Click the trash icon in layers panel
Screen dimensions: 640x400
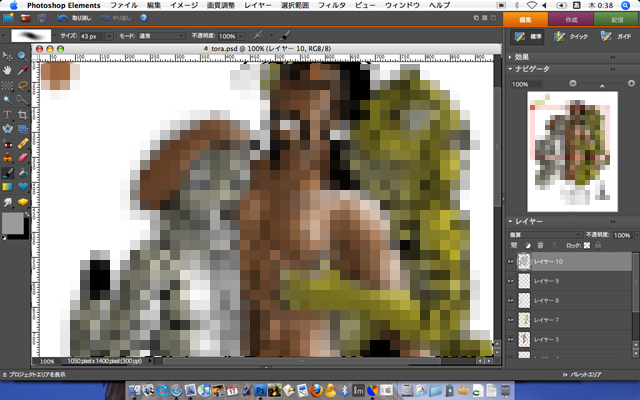pos(540,246)
